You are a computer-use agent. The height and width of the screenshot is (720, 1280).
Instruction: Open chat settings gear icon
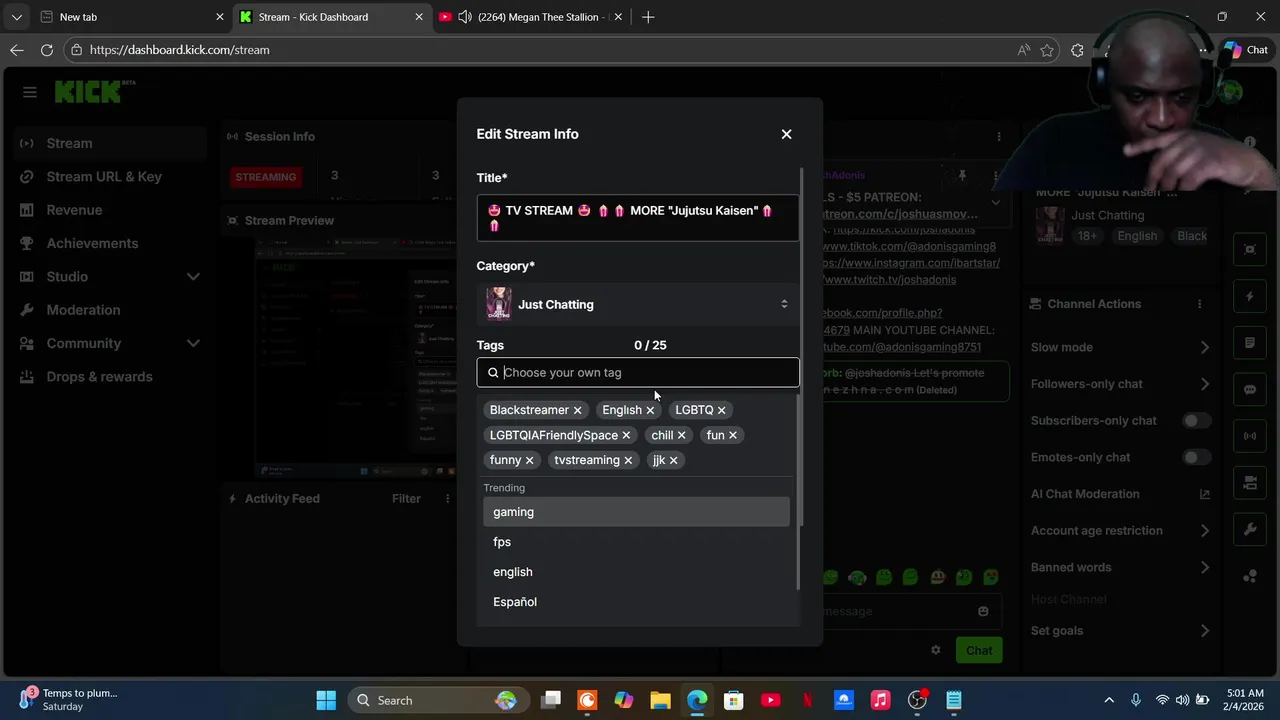coord(935,650)
